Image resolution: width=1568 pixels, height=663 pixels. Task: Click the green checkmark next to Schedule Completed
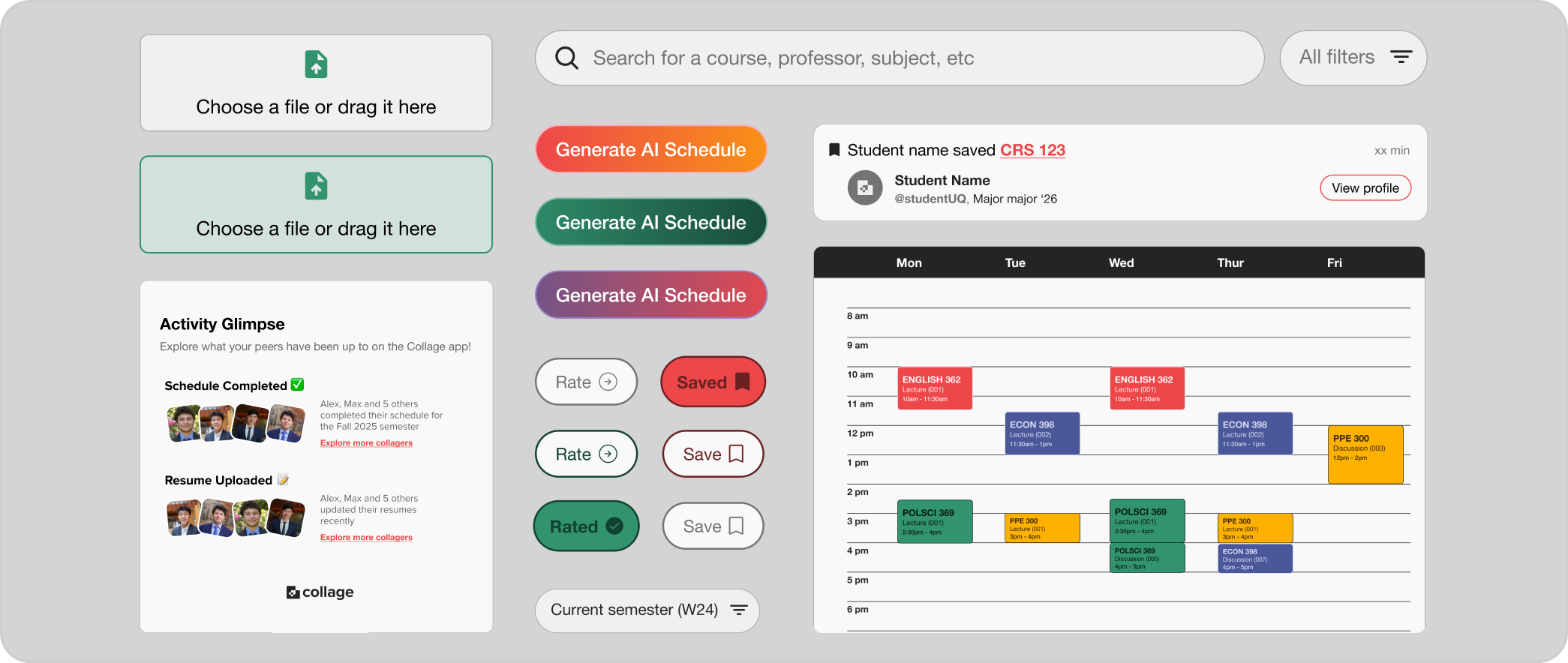(298, 385)
